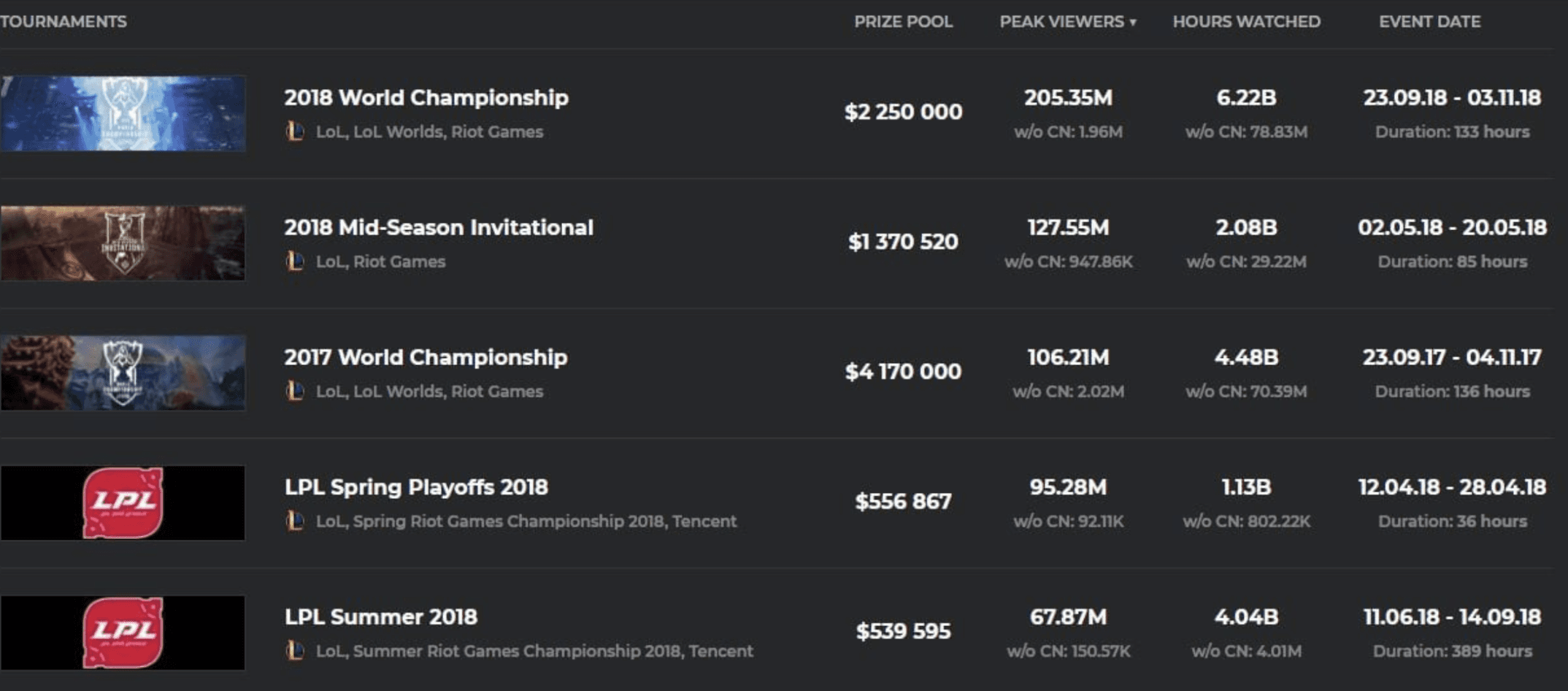The height and width of the screenshot is (691, 1568).
Task: Click LoL icon under 2018 Mid-Season Invitational
Action: tap(295, 261)
